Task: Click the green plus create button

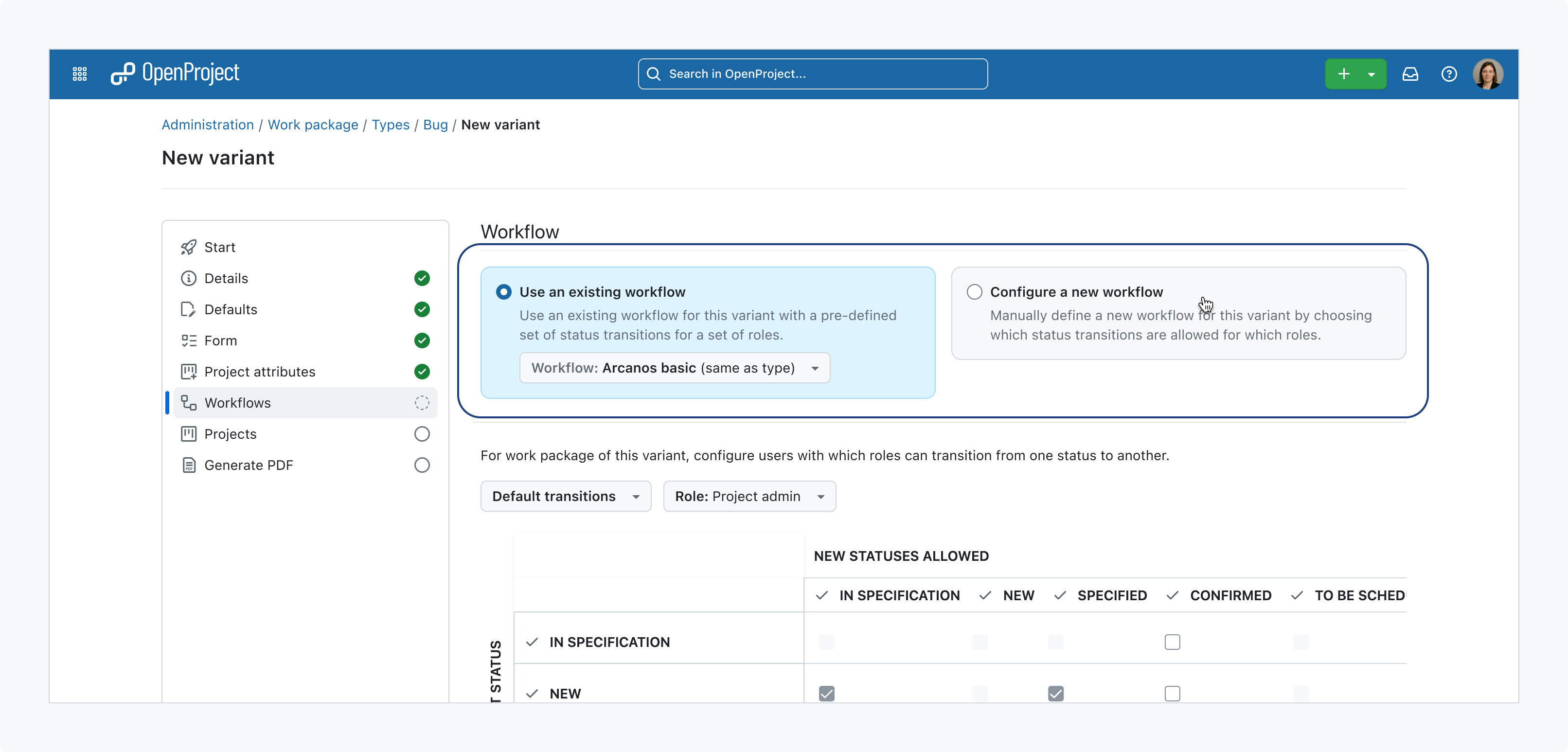Action: [x=1344, y=73]
